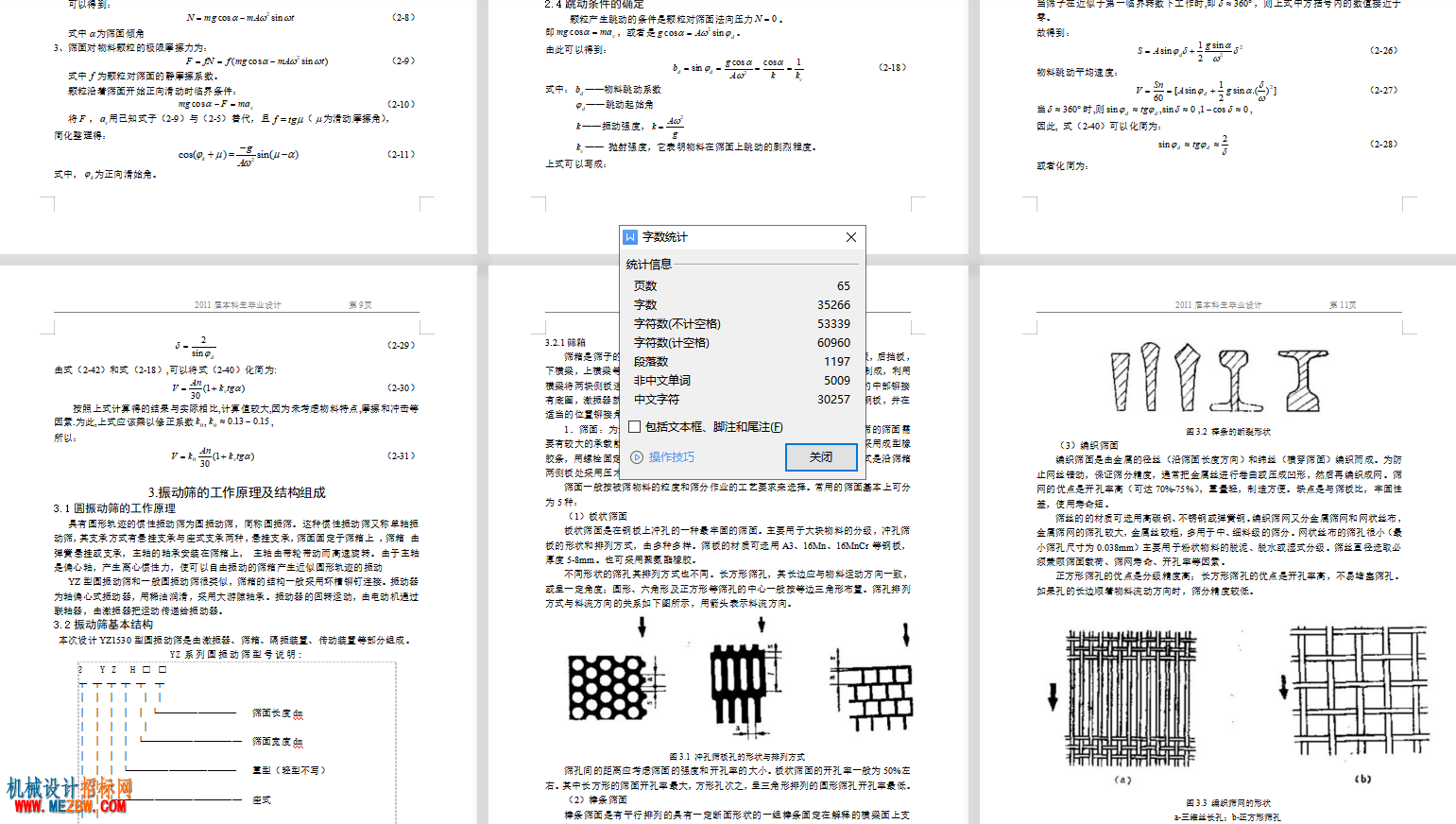Click caption 图3.2 筛条的断面形状
The image size is (1456, 824).
(x=1228, y=431)
